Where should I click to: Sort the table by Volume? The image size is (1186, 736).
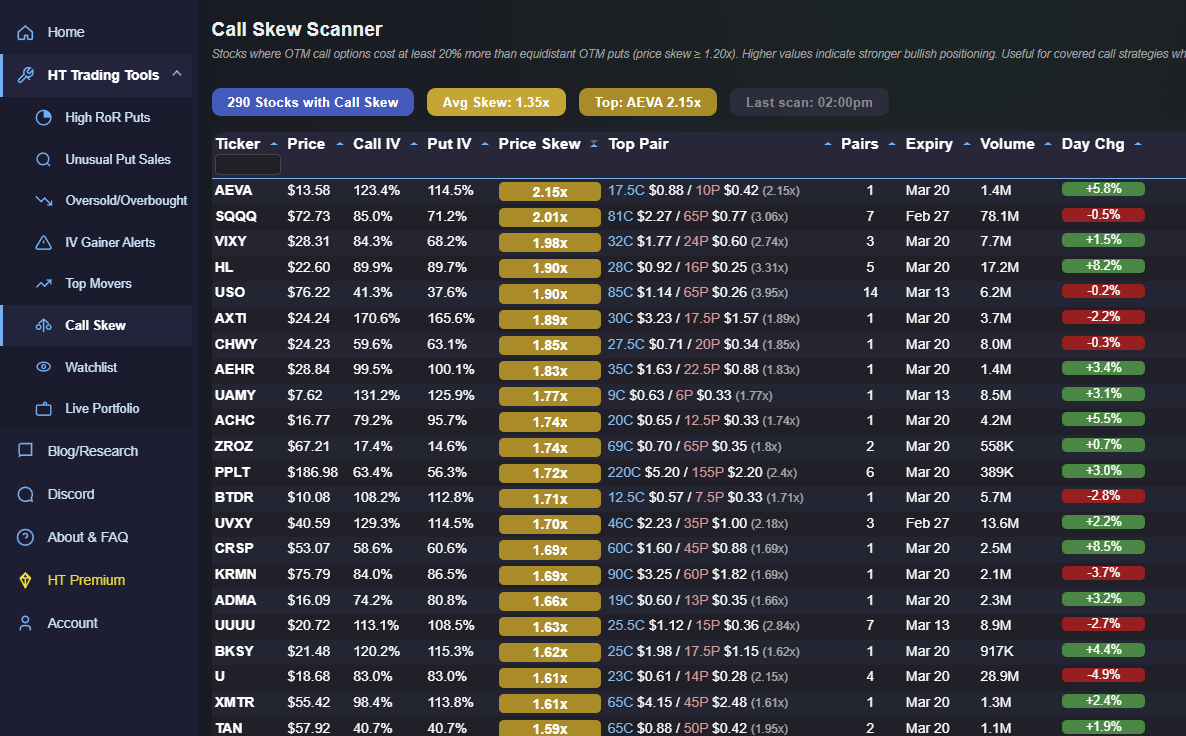pos(1006,143)
